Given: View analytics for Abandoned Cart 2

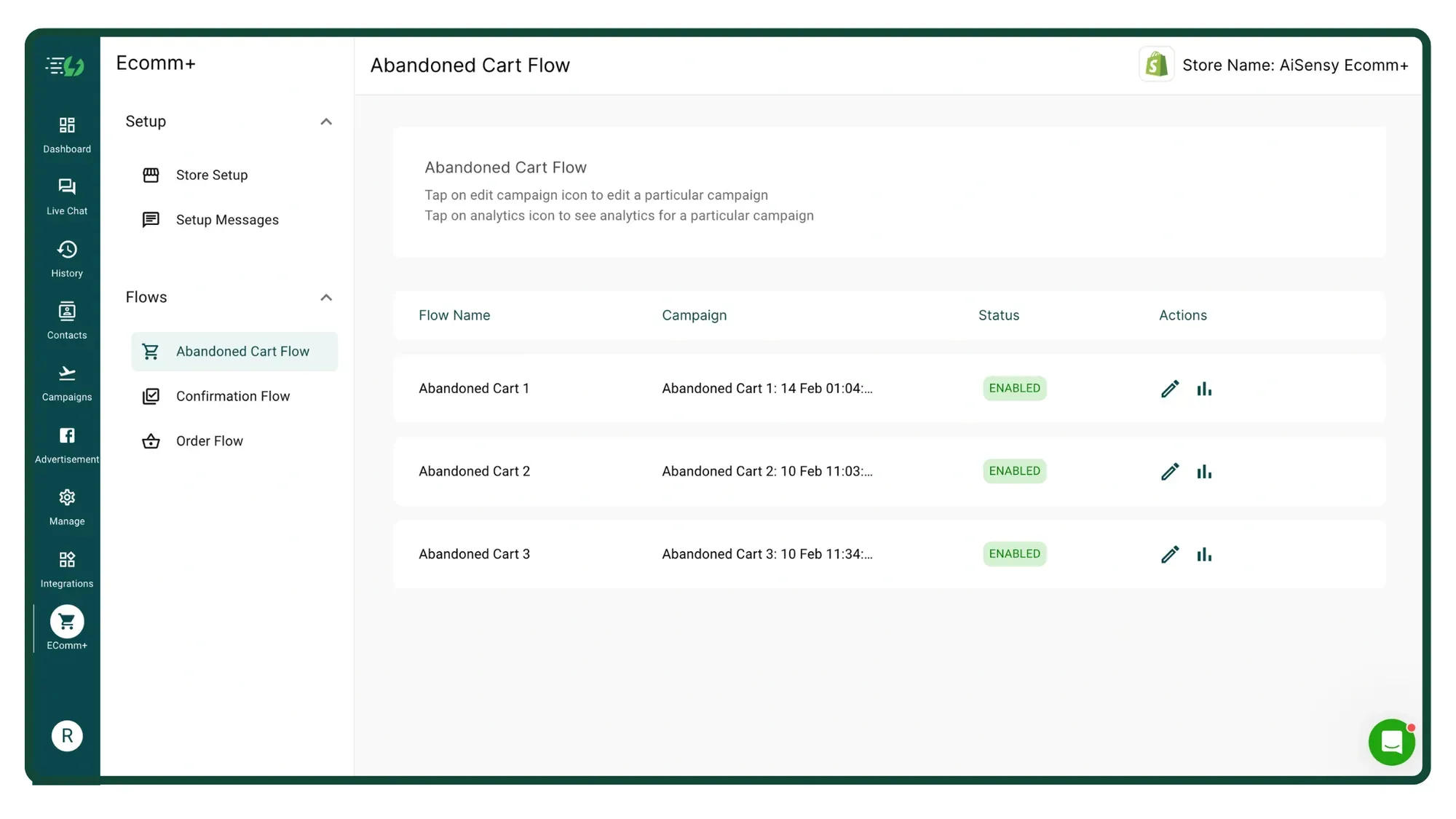Looking at the screenshot, I should tap(1204, 471).
